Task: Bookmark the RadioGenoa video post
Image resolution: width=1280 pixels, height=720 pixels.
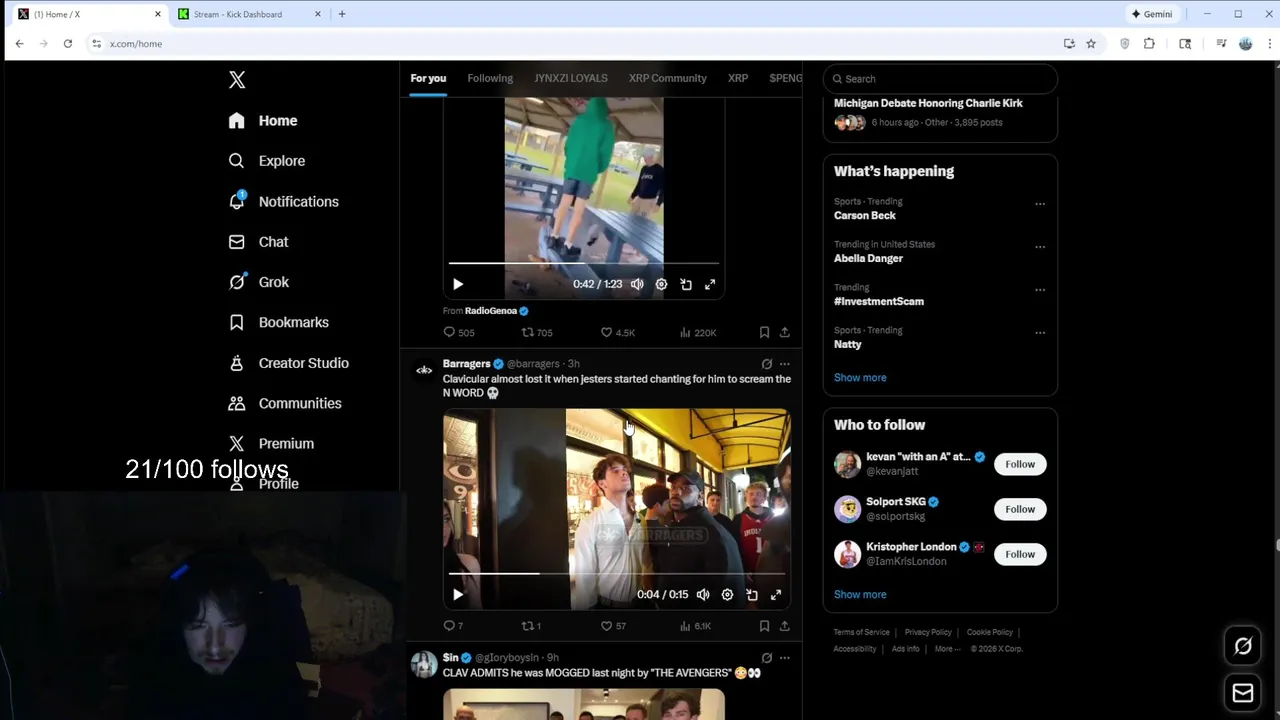Action: [x=764, y=332]
